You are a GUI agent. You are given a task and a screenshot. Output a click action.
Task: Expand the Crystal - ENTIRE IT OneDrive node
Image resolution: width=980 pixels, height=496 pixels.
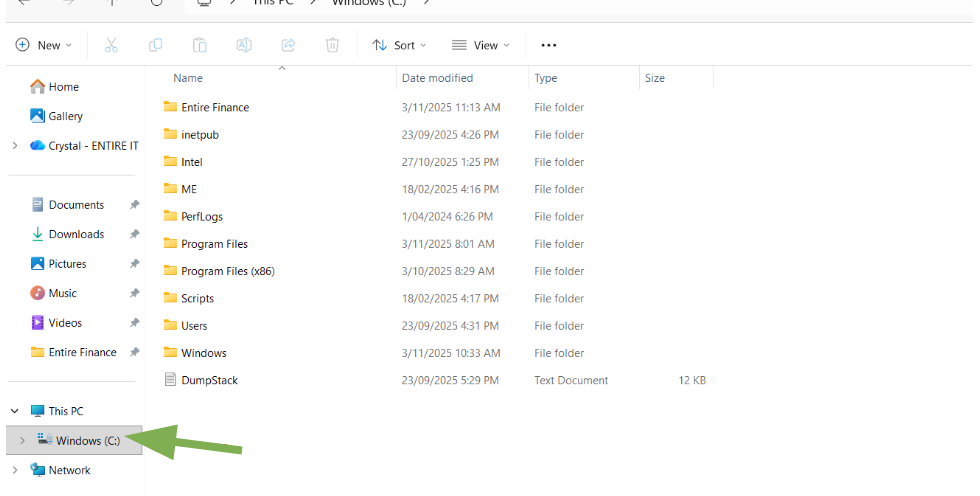point(15,146)
